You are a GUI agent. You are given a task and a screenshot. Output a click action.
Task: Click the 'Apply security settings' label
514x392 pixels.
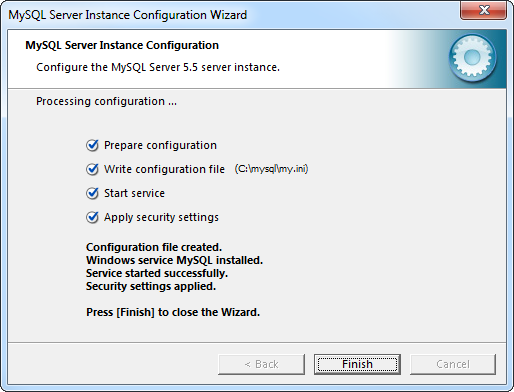pyautogui.click(x=161, y=217)
